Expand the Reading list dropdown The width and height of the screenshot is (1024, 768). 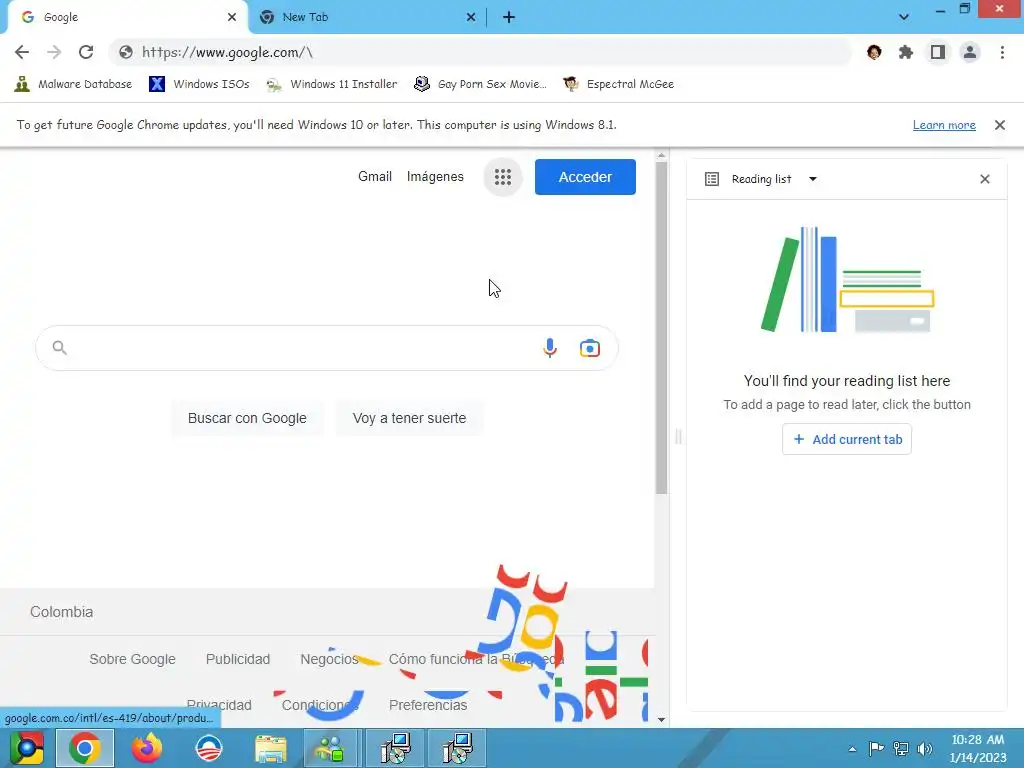click(812, 179)
